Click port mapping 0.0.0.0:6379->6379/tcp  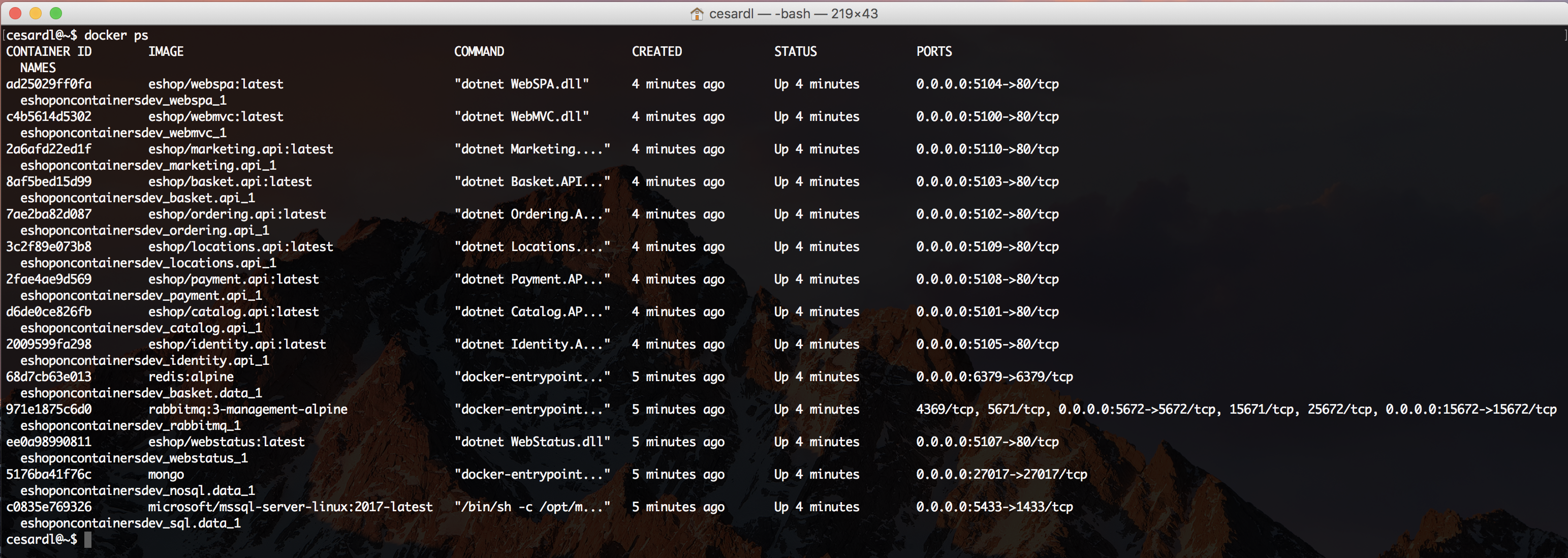coord(994,377)
